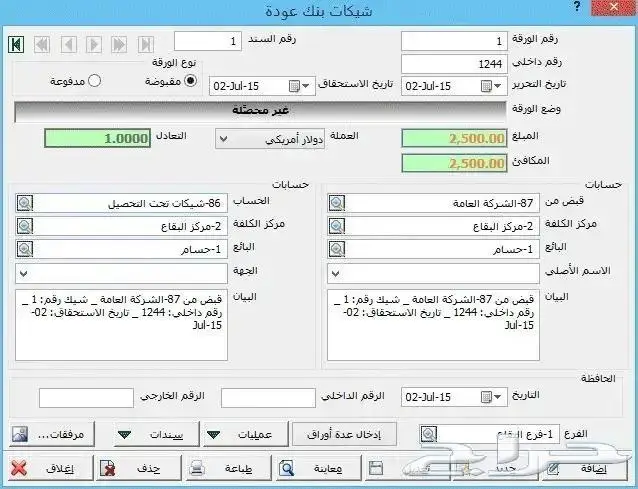638x489 pixels.
Task: Expand the الاسم الأصلي dropdown
Action: click(336, 273)
